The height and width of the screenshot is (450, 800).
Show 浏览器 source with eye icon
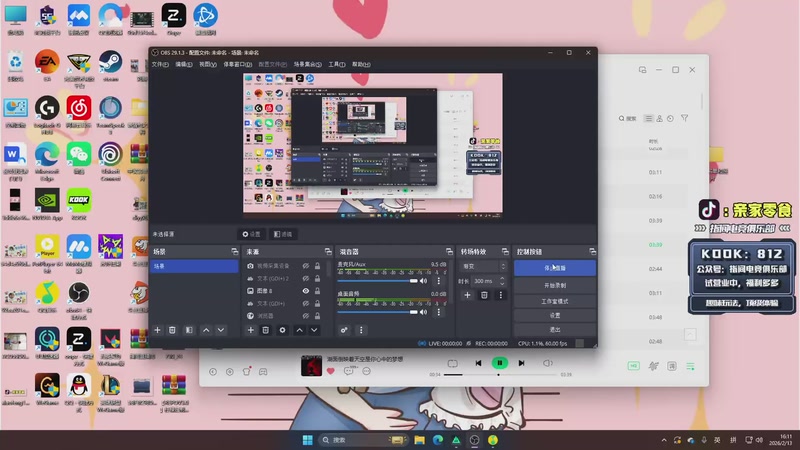306,316
